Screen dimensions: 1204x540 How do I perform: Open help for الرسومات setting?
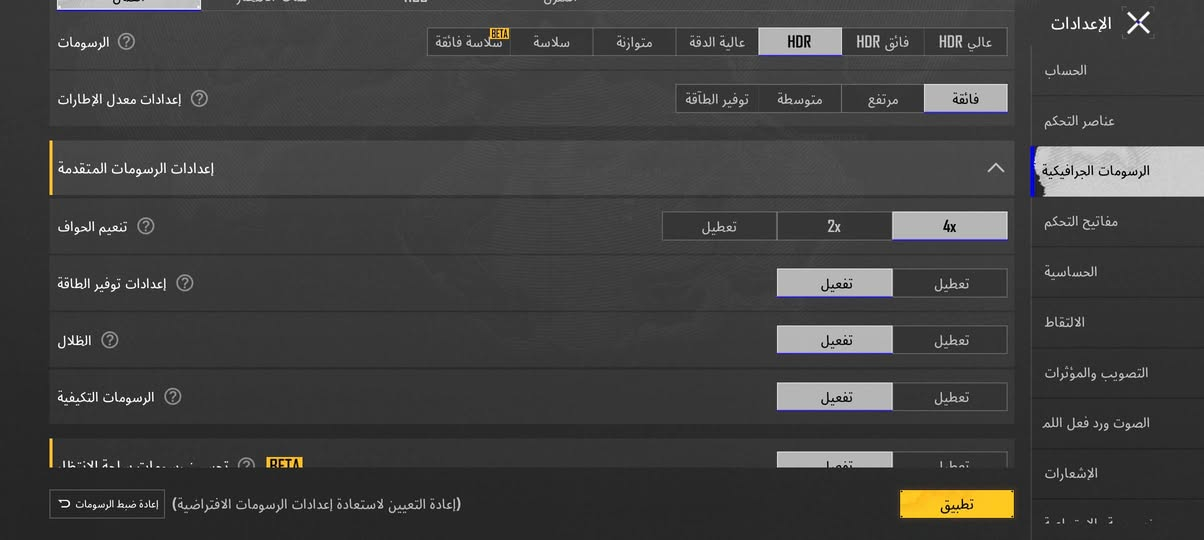click(x=126, y=42)
